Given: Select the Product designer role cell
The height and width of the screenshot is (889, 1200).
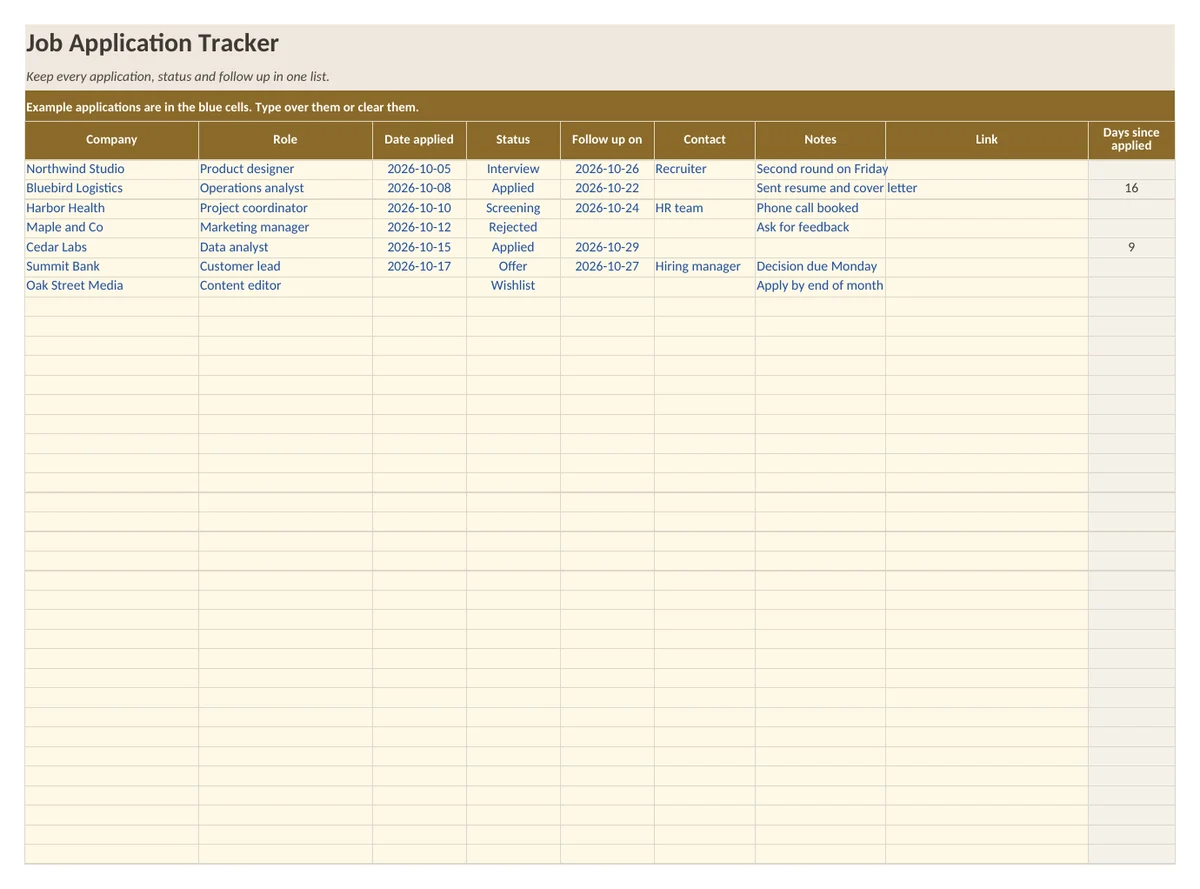Looking at the screenshot, I should pyautogui.click(x=285, y=169).
